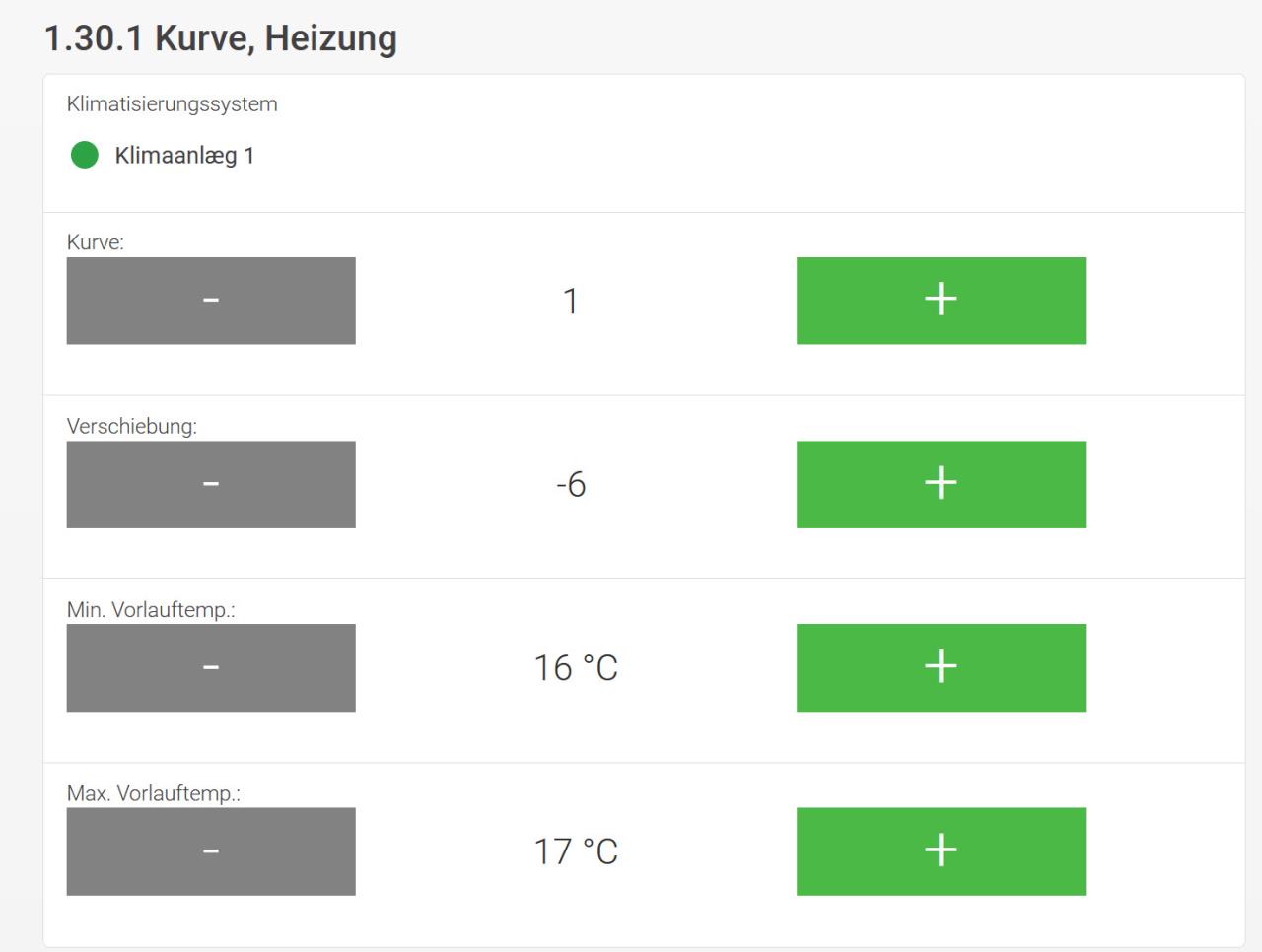
Task: Click the Kurve value 1
Action: coord(570,301)
